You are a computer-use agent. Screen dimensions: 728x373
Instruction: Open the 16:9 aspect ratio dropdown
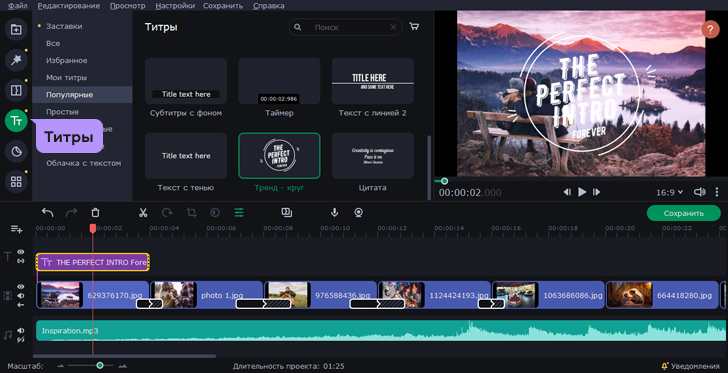click(x=670, y=192)
